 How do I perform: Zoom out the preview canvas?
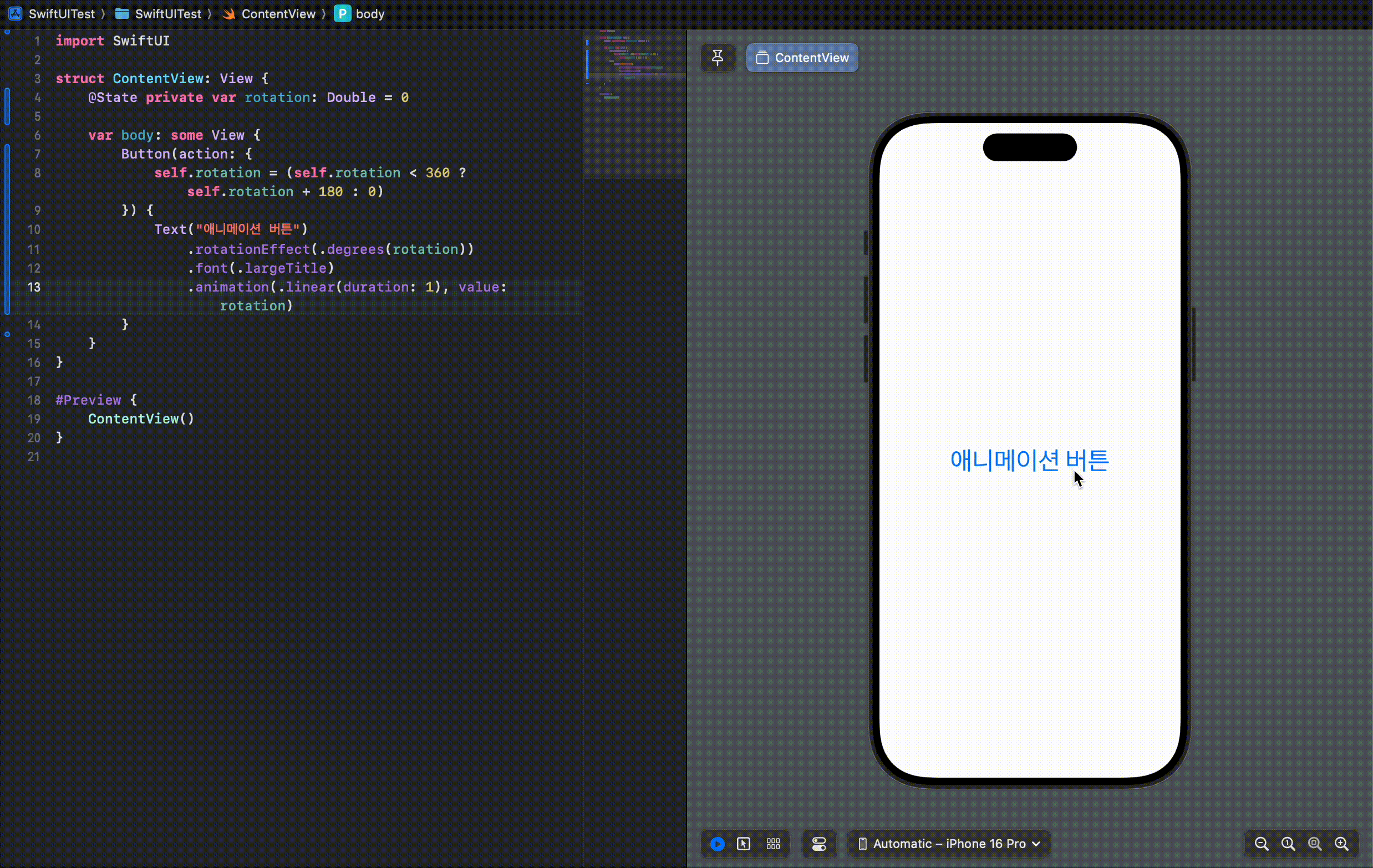1261,844
